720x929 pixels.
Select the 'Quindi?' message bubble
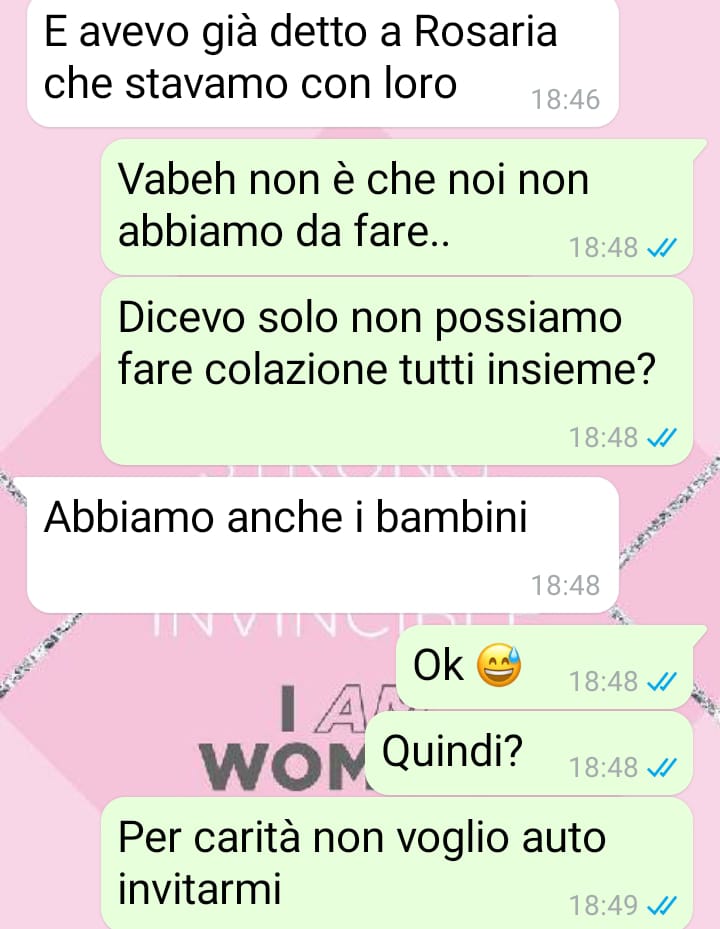[529, 754]
